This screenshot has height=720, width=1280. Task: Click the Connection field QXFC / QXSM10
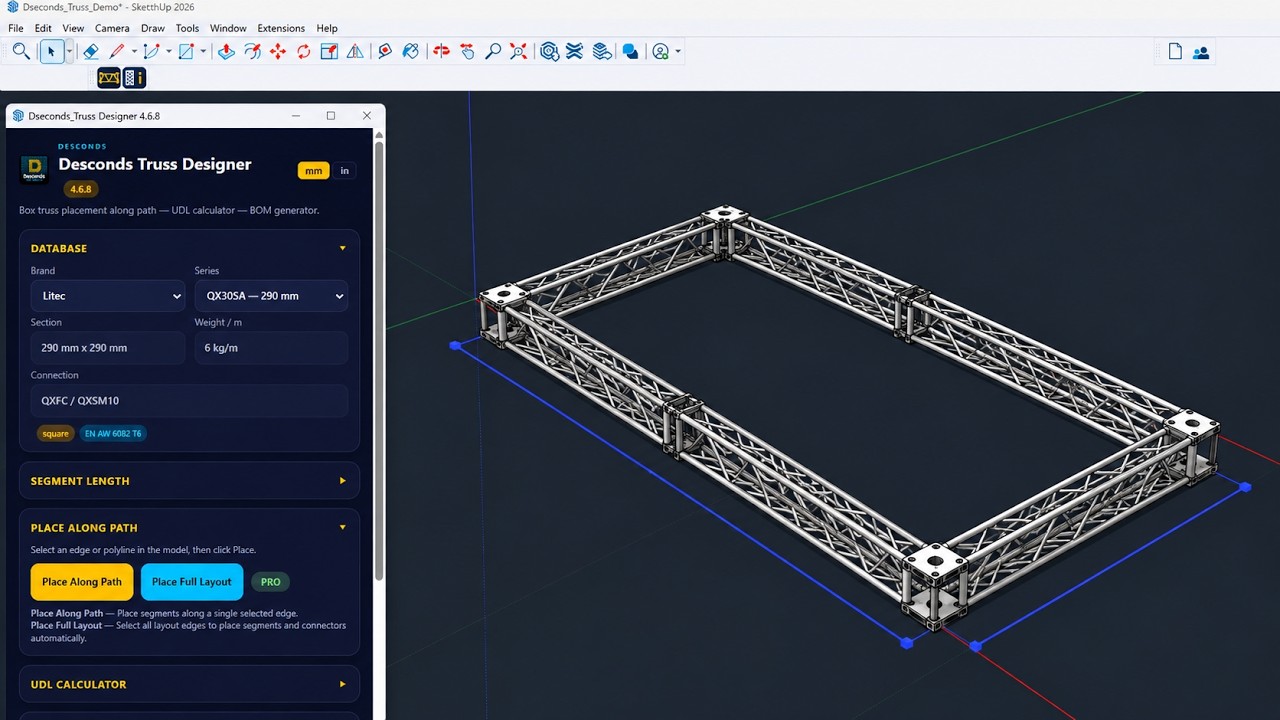pyautogui.click(x=189, y=401)
